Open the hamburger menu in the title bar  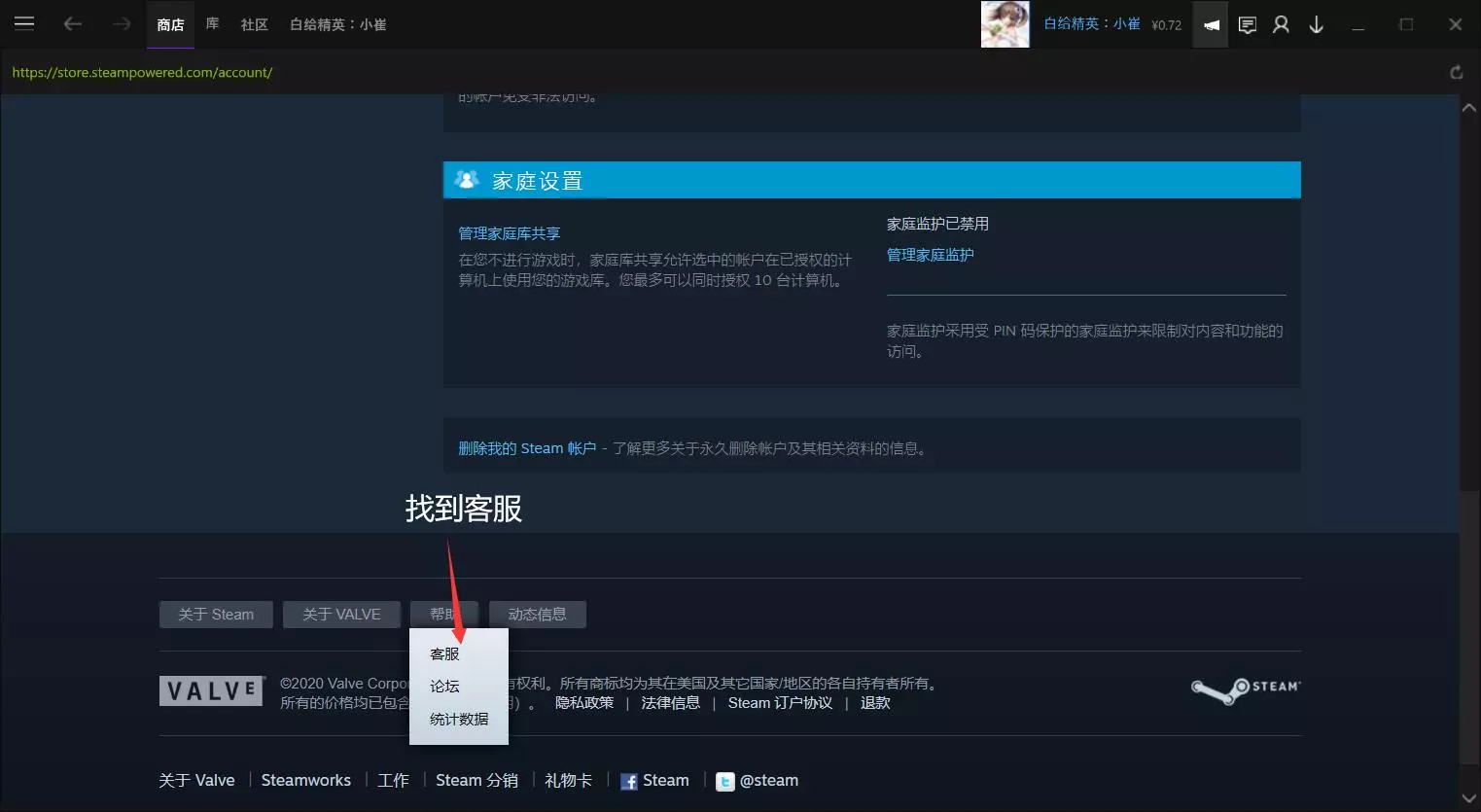pos(24,23)
